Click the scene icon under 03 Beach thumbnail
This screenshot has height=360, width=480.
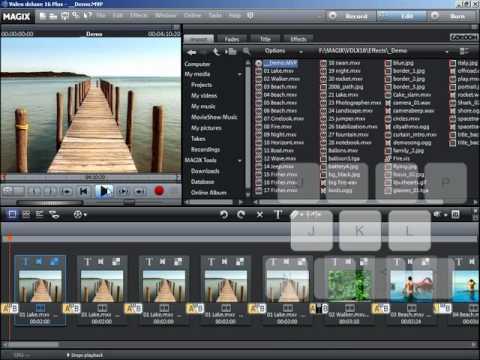[412, 307]
